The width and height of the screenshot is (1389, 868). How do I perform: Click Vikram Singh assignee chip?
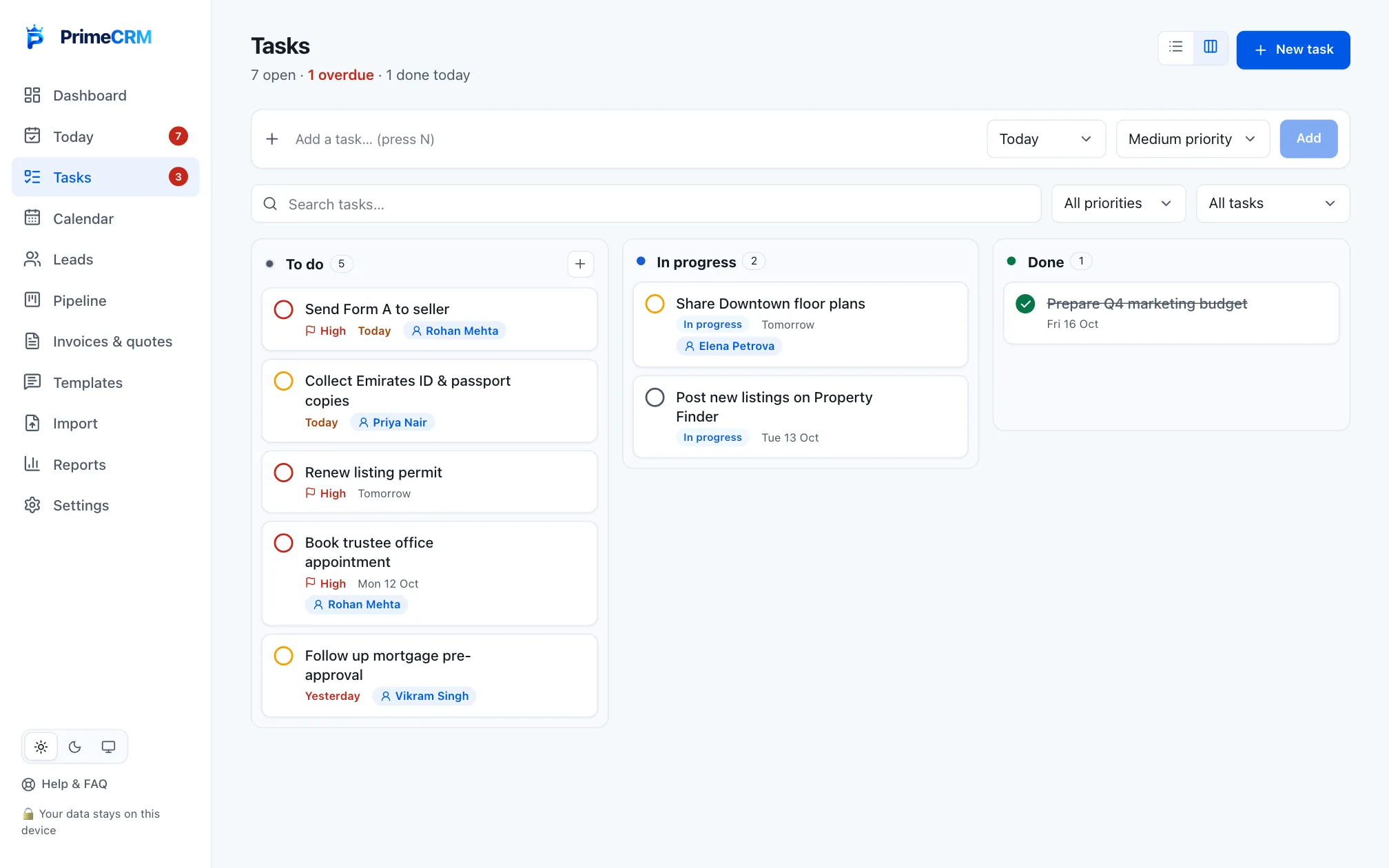[x=424, y=696]
